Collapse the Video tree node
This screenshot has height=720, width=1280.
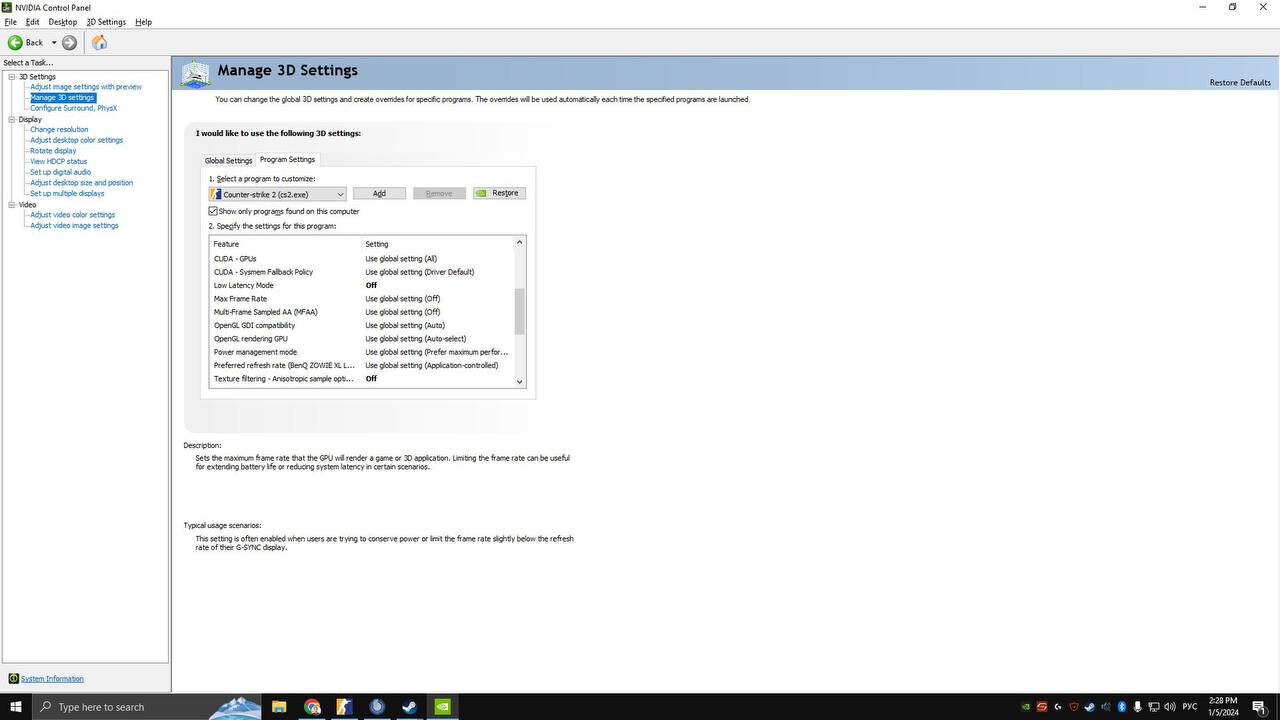point(12,205)
